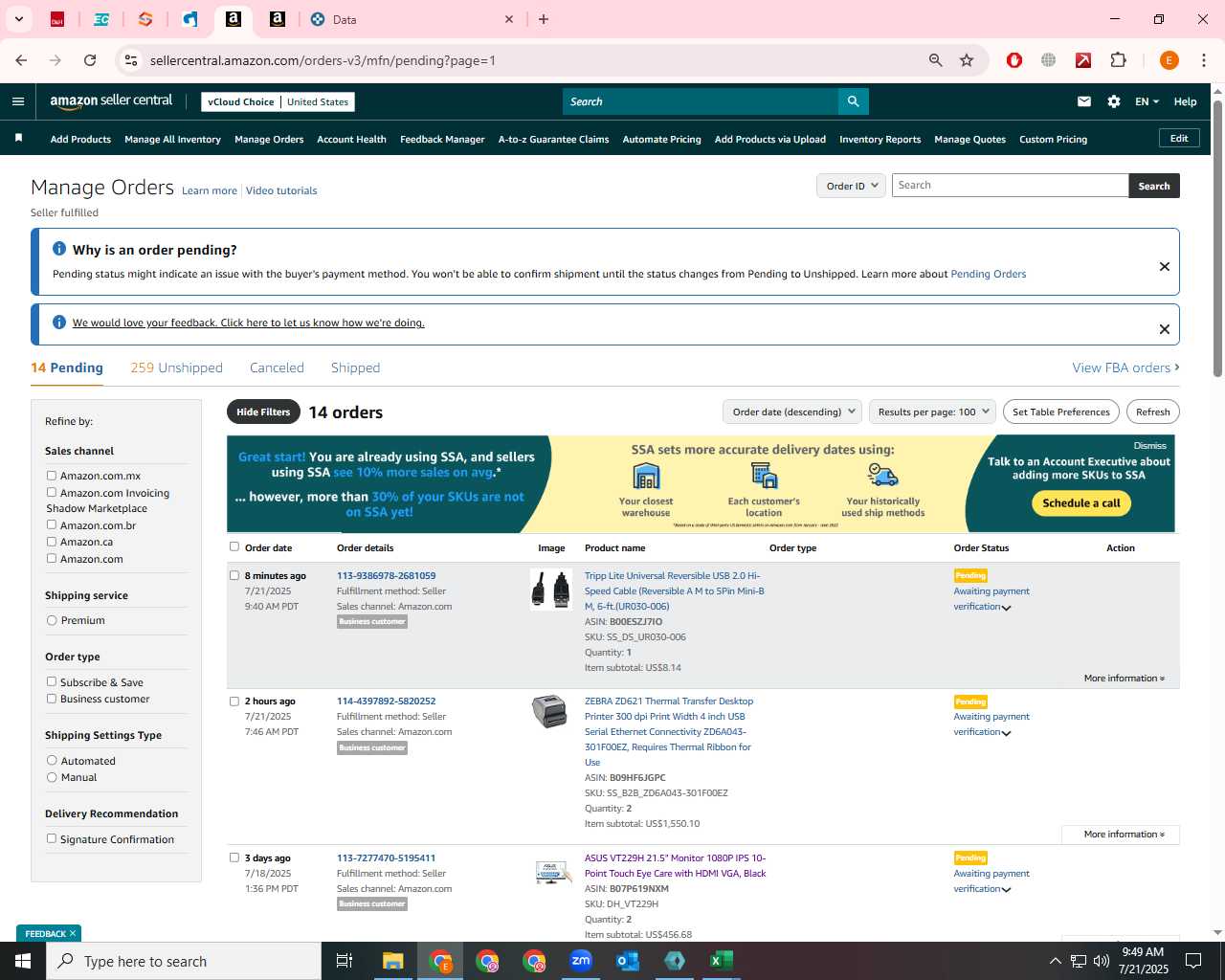This screenshot has width=1225, height=980.
Task: Open the messages envelope icon
Action: (x=1084, y=101)
